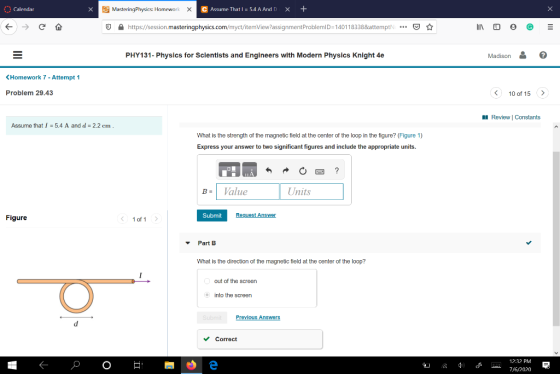Screen dimensions: 560x374
Task: Click the page vertical scrollbar
Action: (556, 239)
